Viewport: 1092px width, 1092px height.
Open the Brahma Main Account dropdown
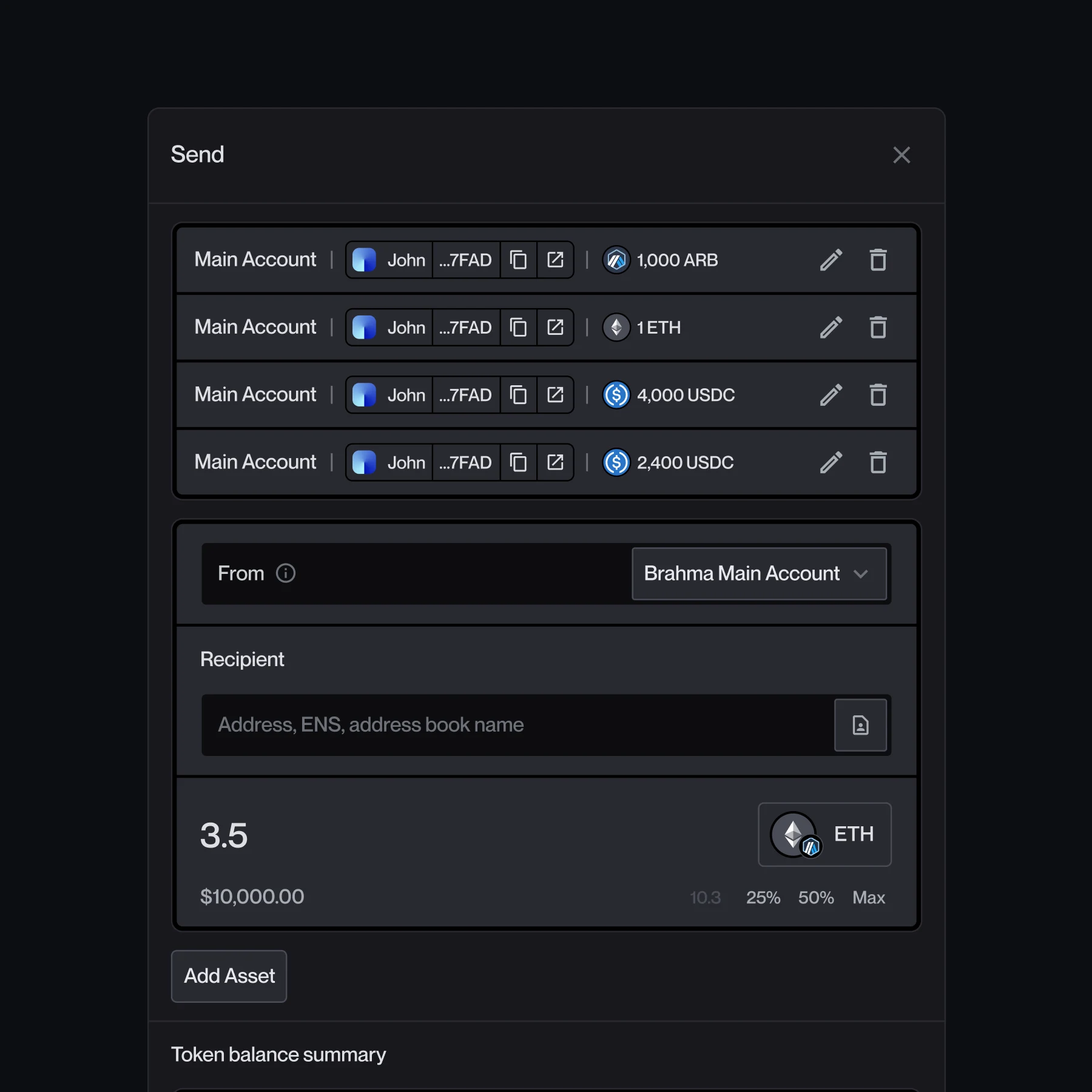click(759, 574)
